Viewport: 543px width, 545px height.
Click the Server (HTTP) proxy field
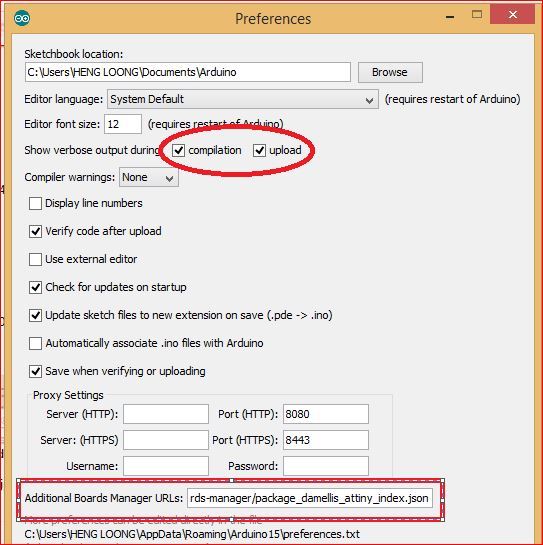[x=166, y=414]
